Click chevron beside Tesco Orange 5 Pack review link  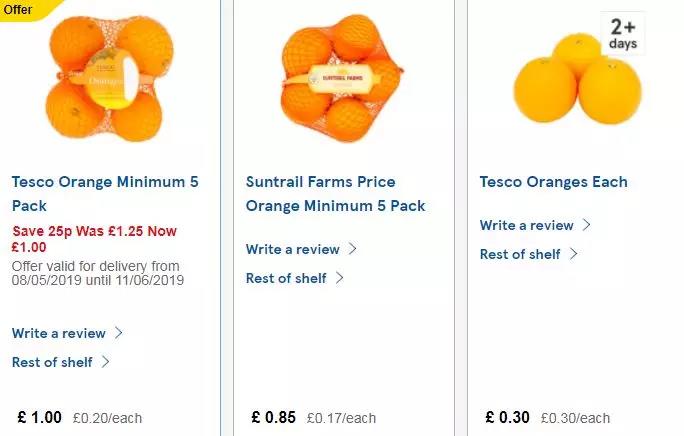[119, 333]
